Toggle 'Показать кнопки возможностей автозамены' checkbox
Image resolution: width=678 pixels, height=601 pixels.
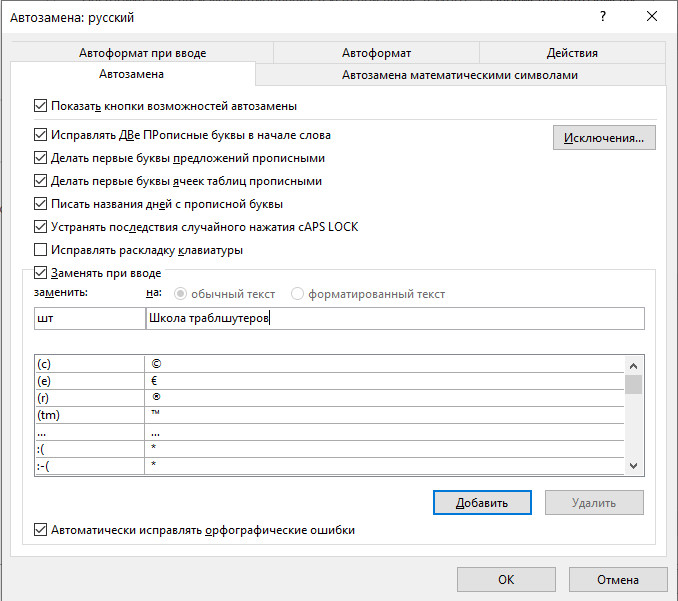coord(41,105)
